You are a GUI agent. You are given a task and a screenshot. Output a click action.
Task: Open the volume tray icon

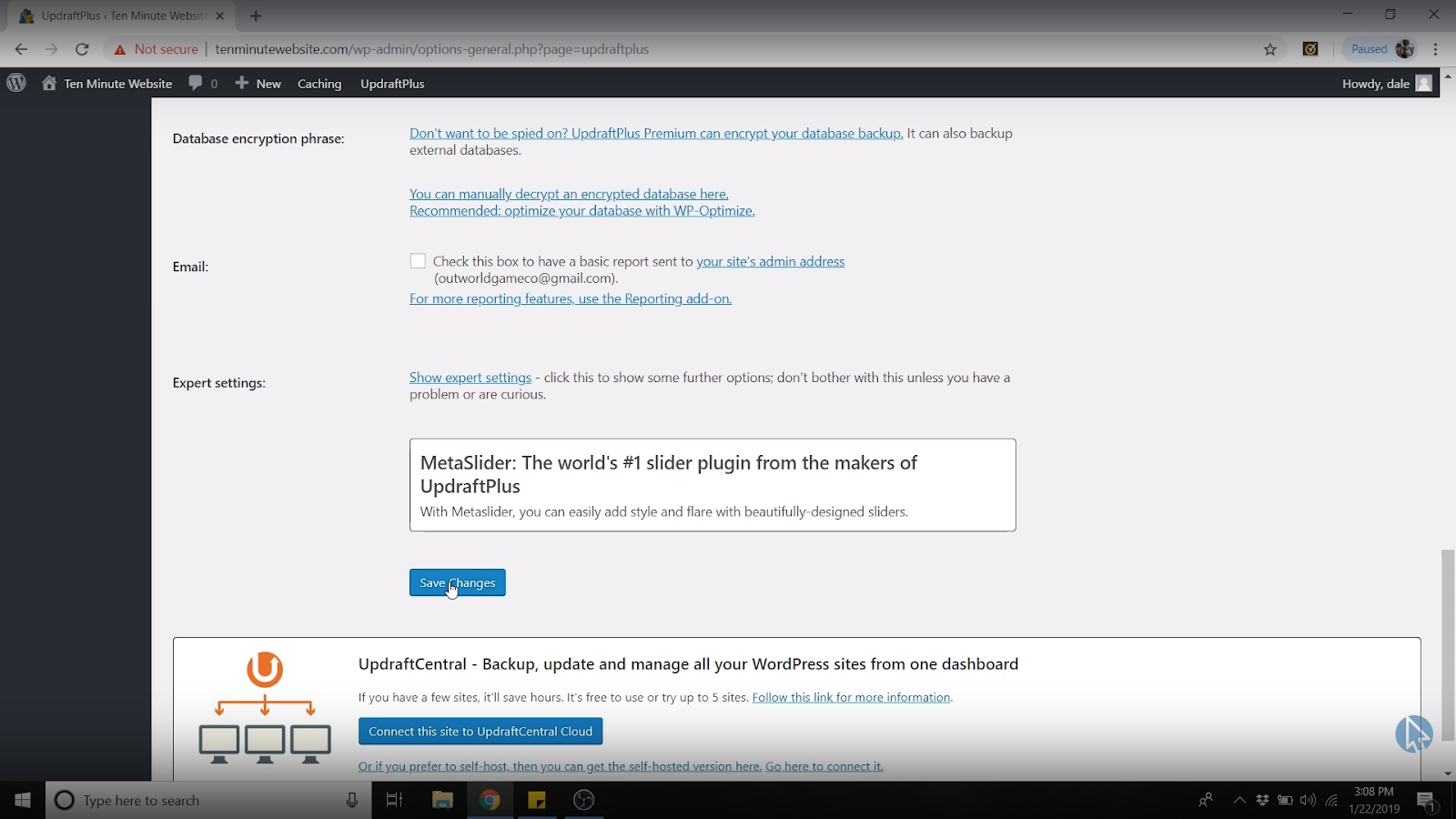[1308, 800]
